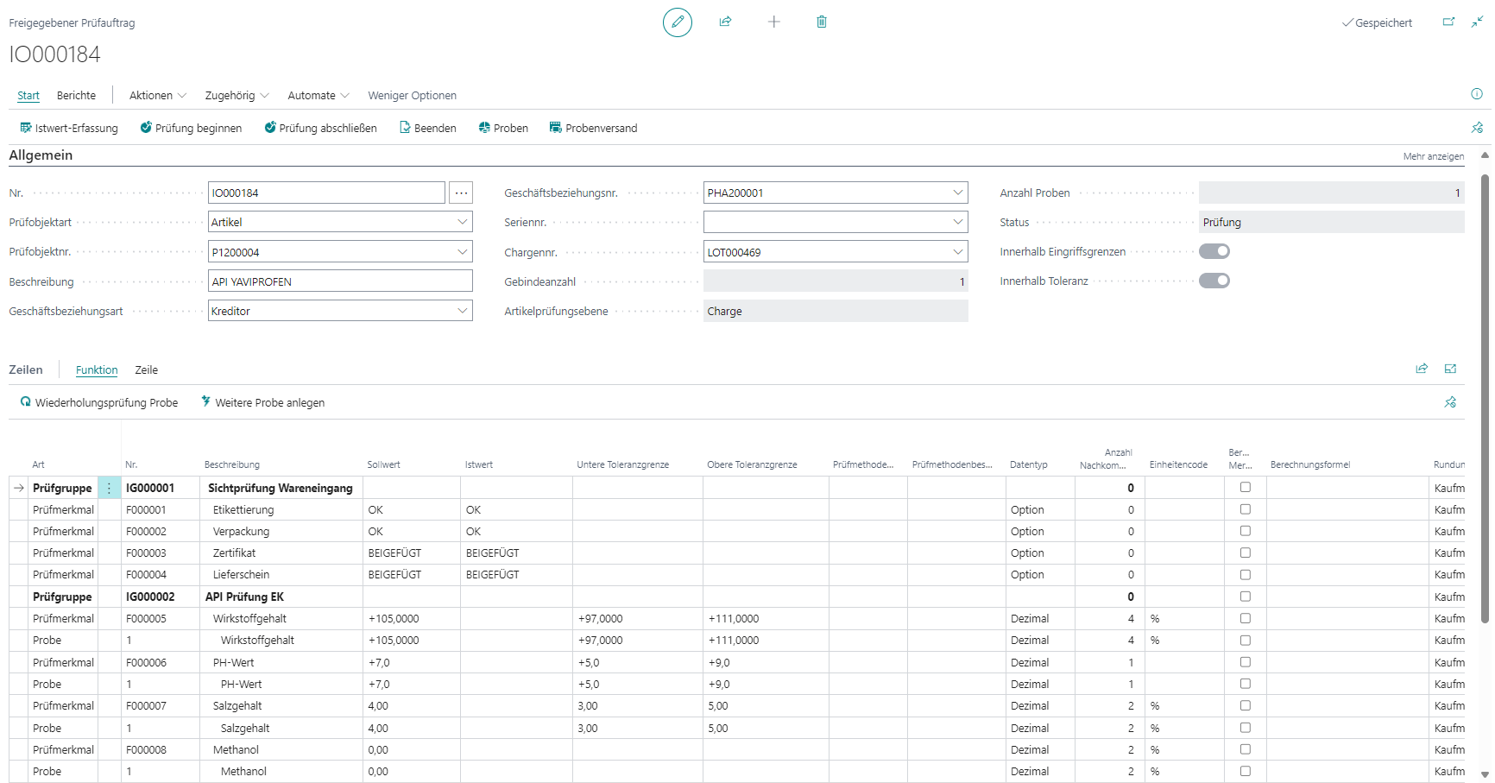Image resolution: width=1495 pixels, height=783 pixels.
Task: Disable the Innerhalb Eingriffsgrenzen toggle
Action: click(x=1214, y=250)
